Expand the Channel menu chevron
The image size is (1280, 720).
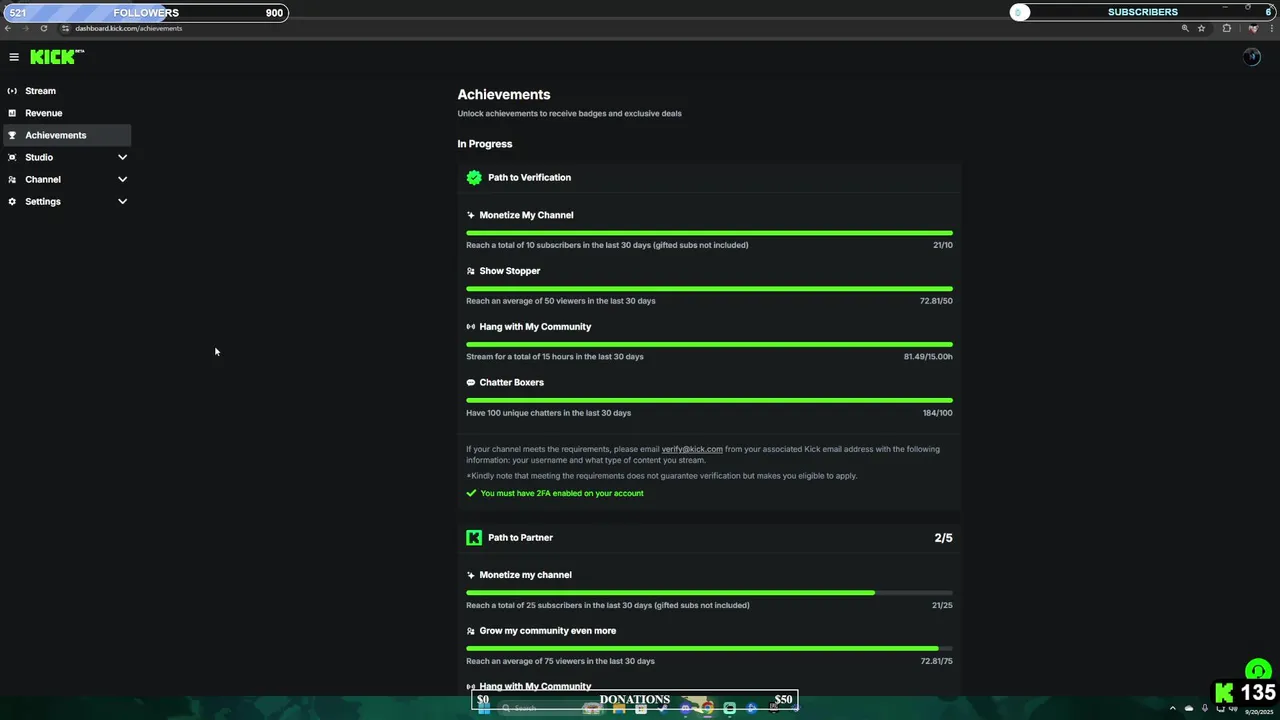(x=122, y=179)
